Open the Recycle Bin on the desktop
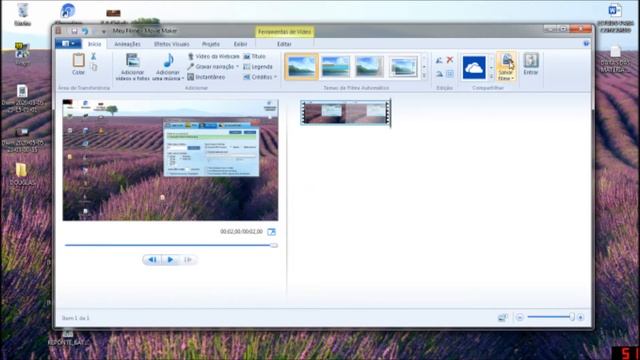Screen dimensions: 640x360 coord(22,14)
